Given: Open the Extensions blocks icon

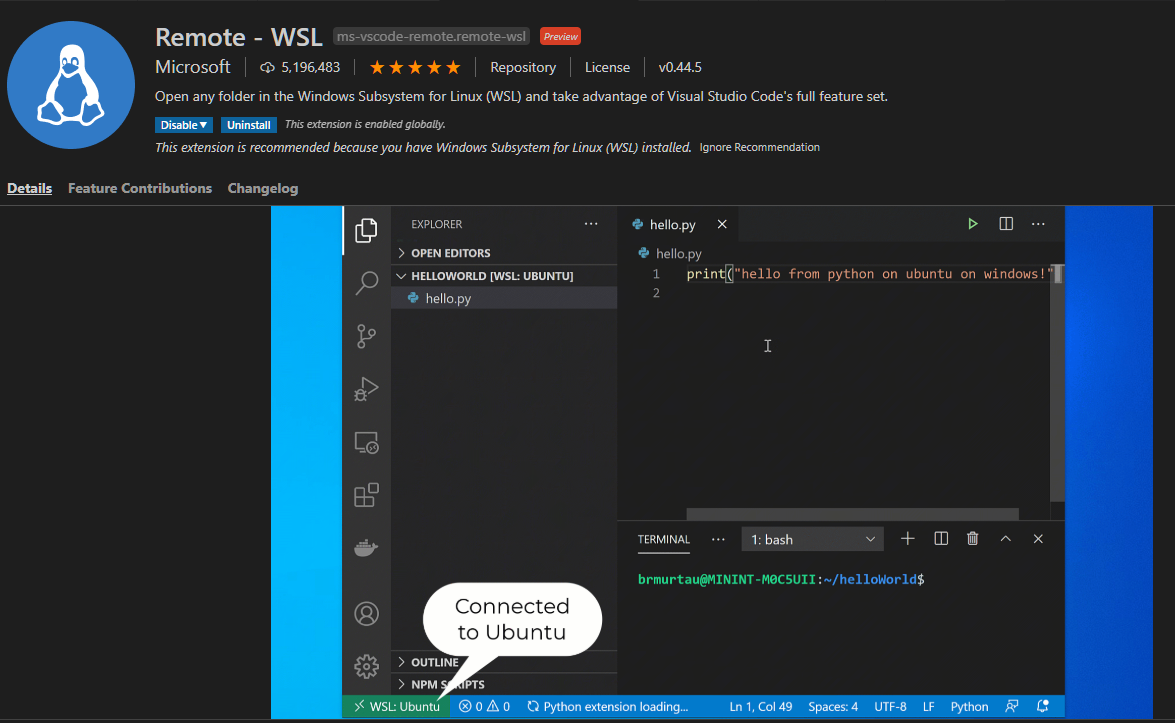Looking at the screenshot, I should [366, 495].
